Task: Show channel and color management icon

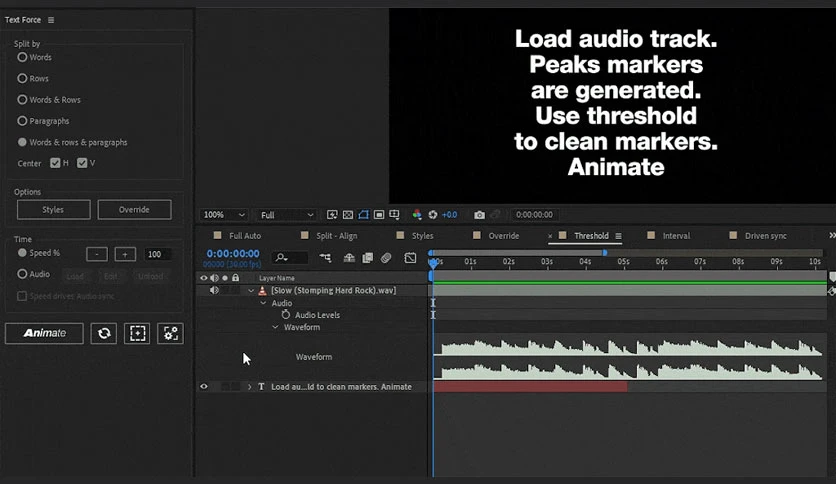Action: 417,215
